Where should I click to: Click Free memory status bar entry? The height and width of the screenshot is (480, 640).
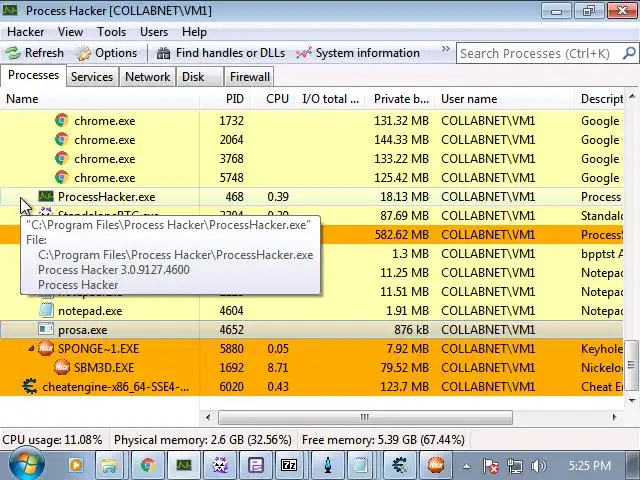[x=383, y=440]
